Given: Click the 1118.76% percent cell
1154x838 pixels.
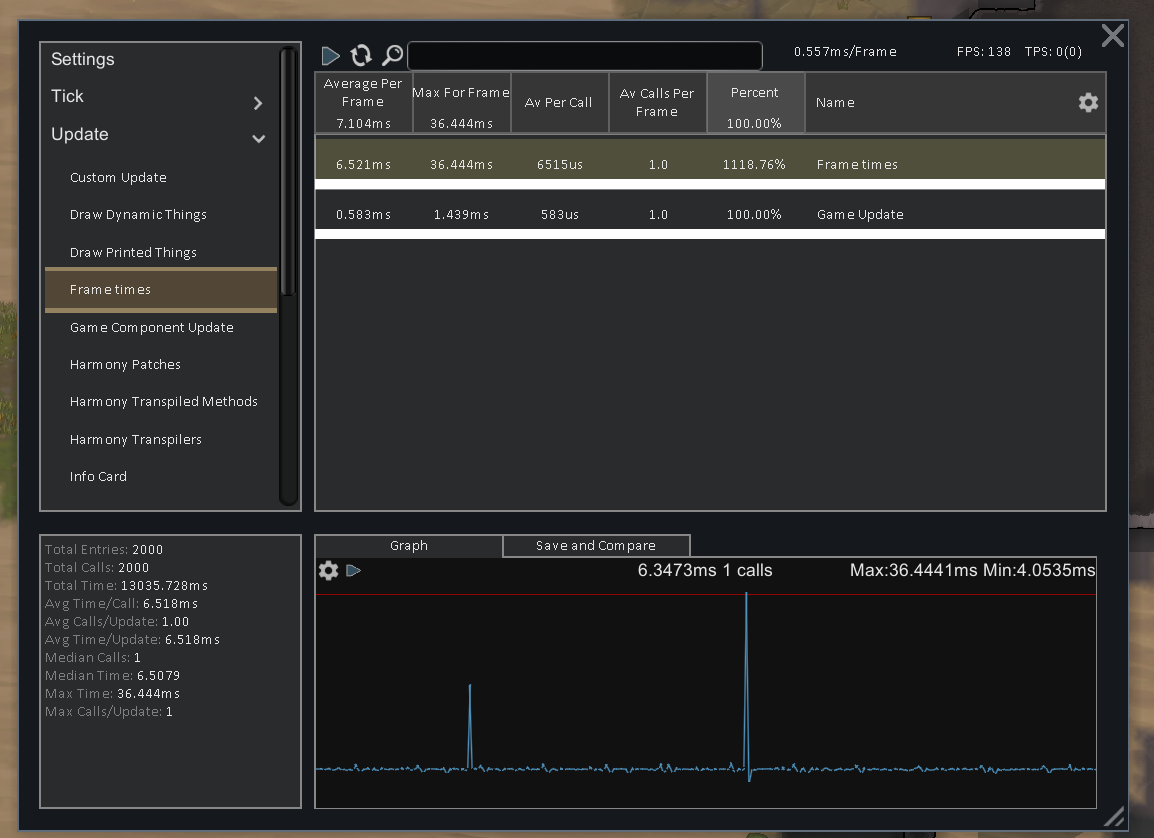Looking at the screenshot, I should point(754,165).
